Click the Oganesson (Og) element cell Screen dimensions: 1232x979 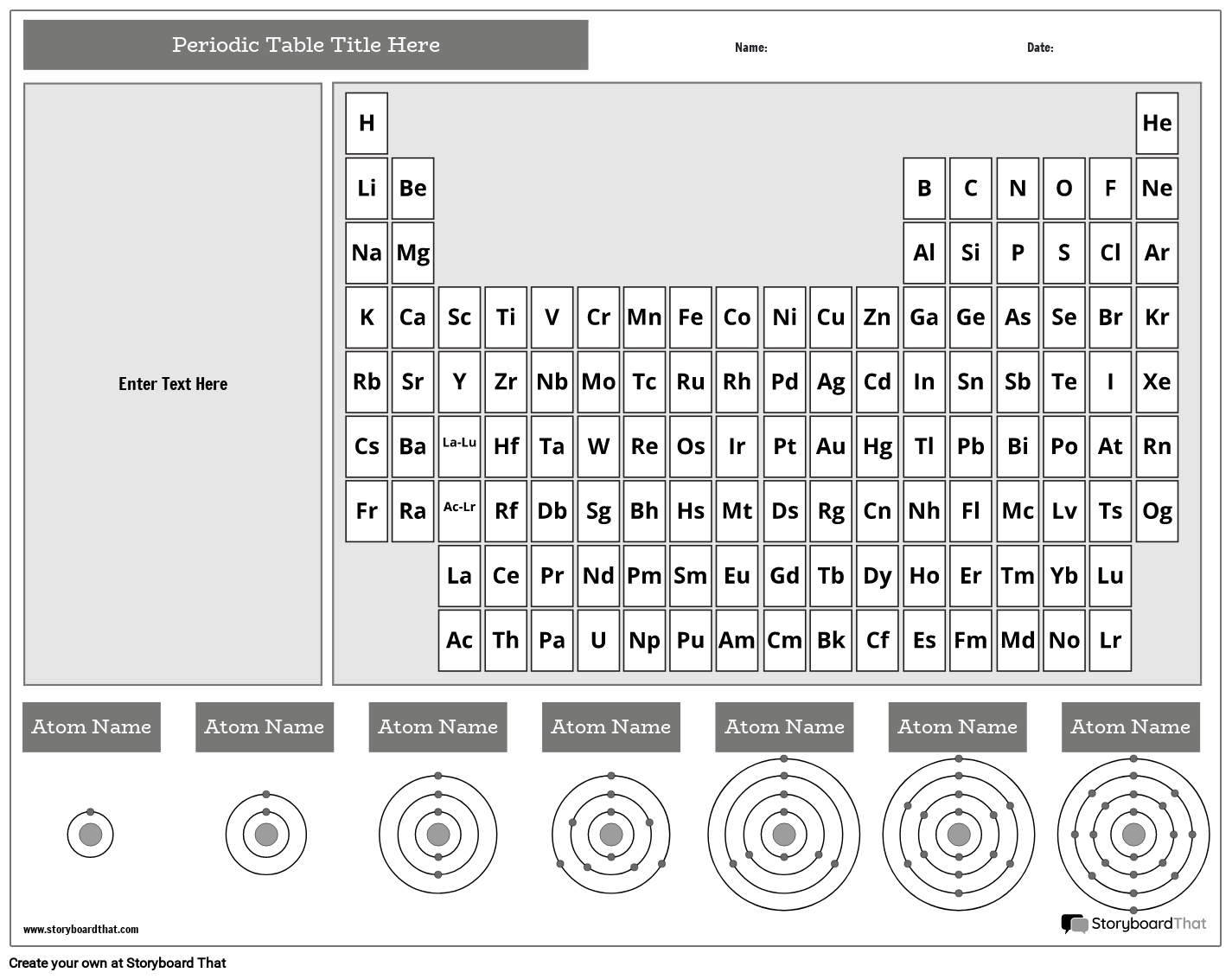(1157, 511)
